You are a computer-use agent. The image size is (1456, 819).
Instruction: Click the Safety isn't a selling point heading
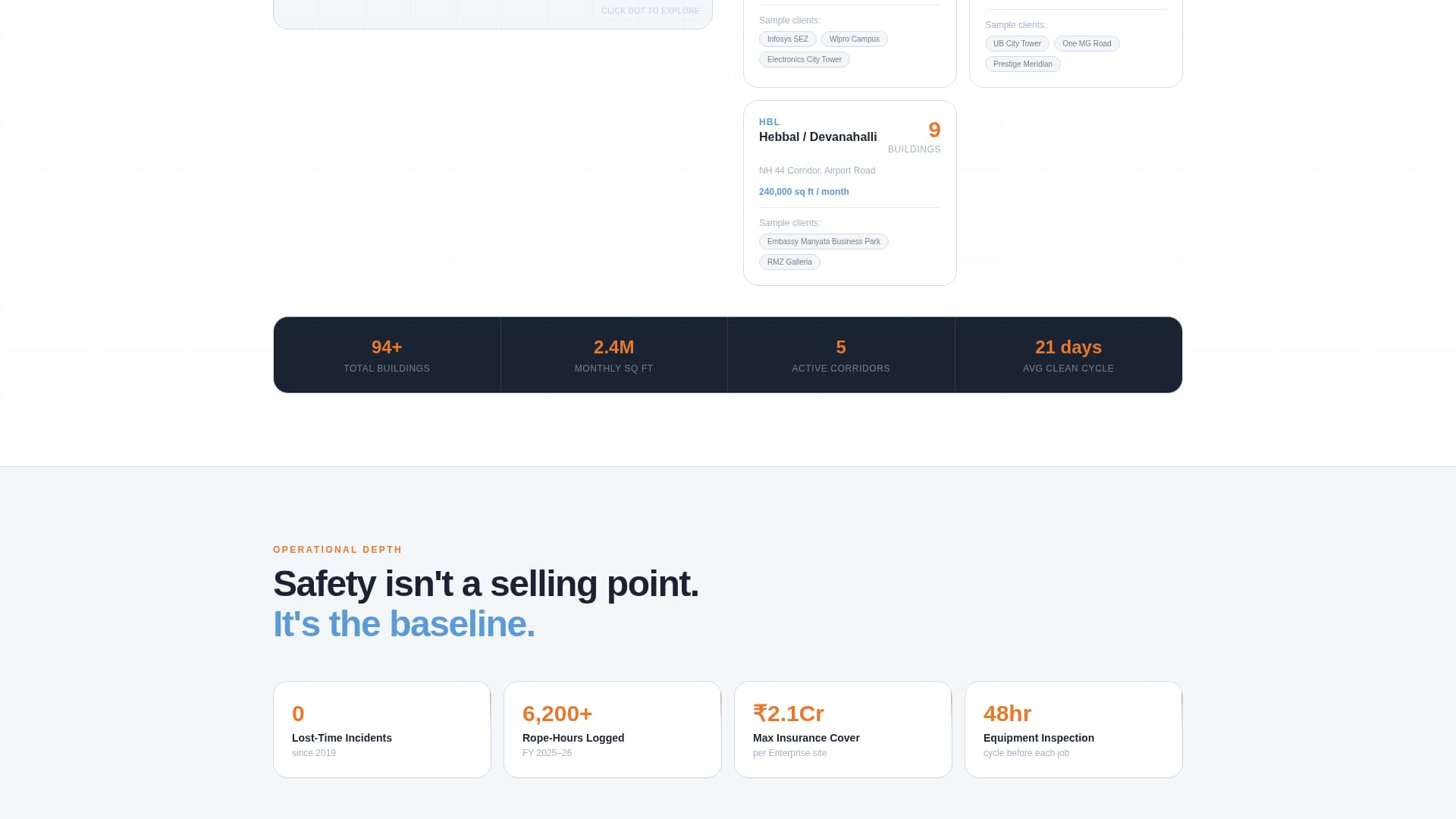[485, 584]
